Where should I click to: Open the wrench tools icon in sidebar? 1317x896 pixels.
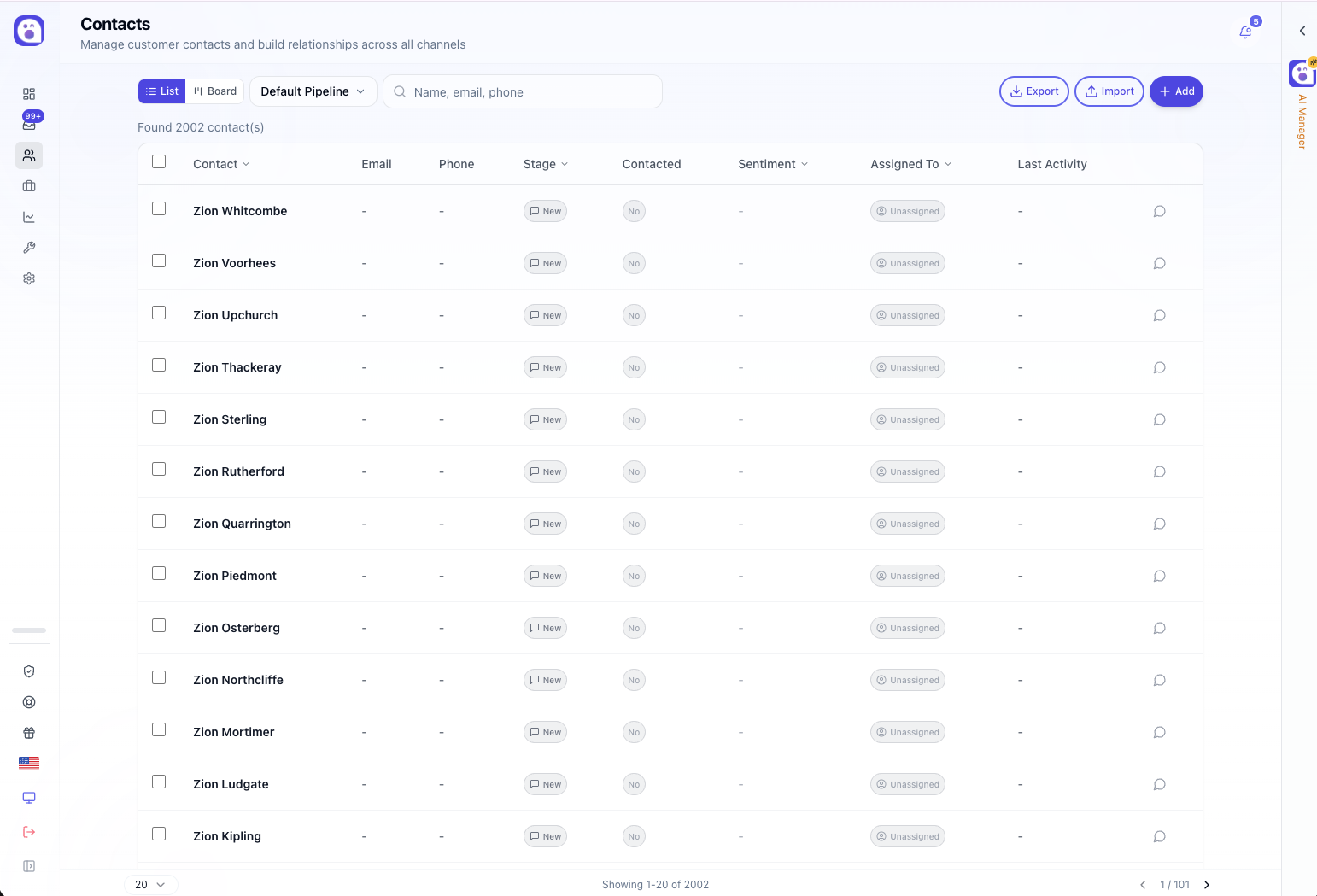[x=29, y=248]
